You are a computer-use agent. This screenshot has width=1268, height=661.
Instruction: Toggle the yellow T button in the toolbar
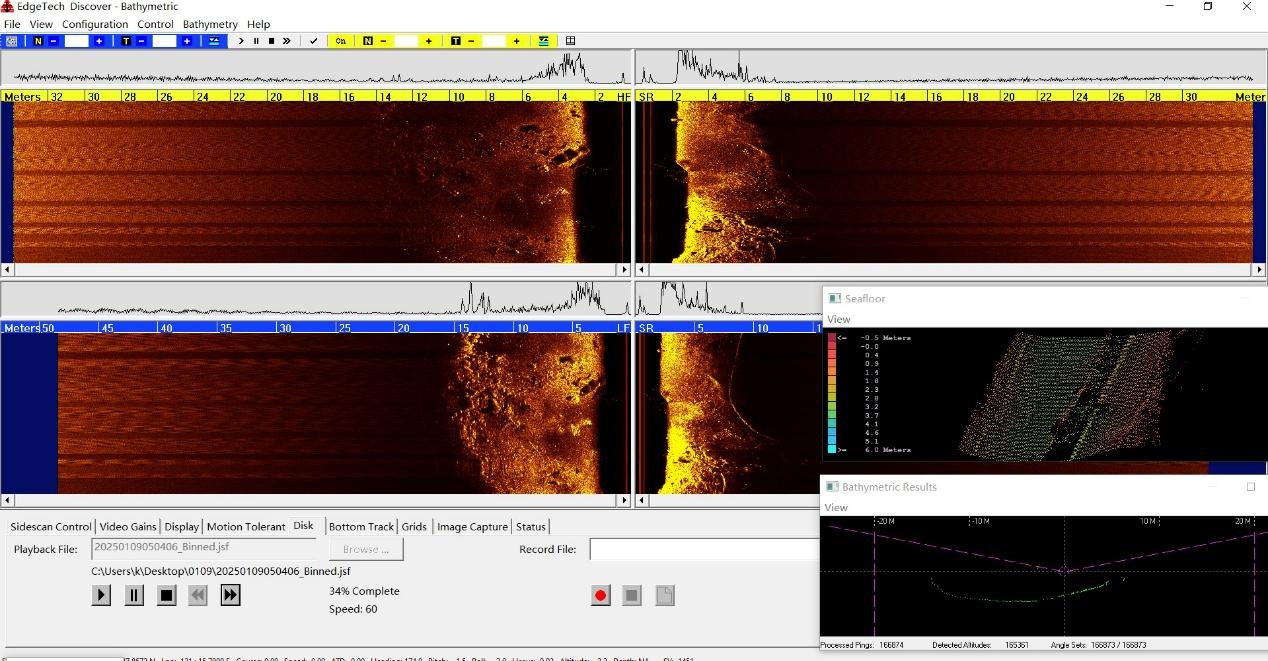(455, 41)
